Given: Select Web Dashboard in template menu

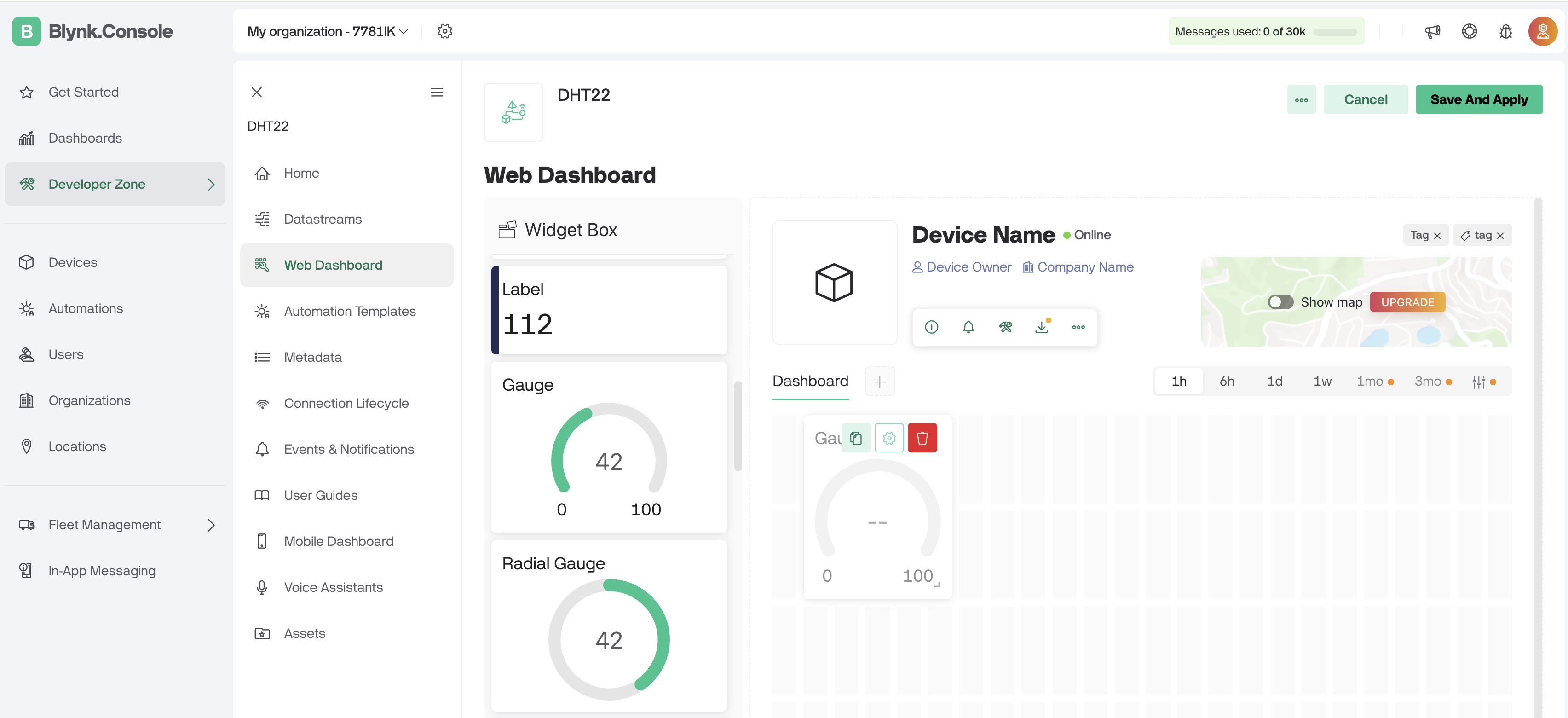Looking at the screenshot, I should click(x=347, y=265).
